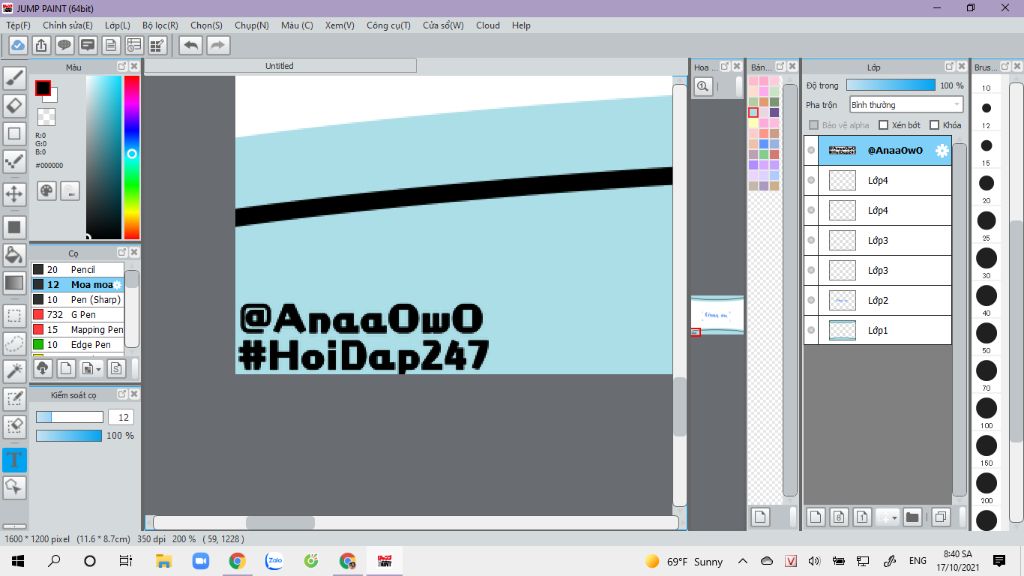1024x576 pixels.
Task: Click the brush size value field 12
Action: pos(123,417)
